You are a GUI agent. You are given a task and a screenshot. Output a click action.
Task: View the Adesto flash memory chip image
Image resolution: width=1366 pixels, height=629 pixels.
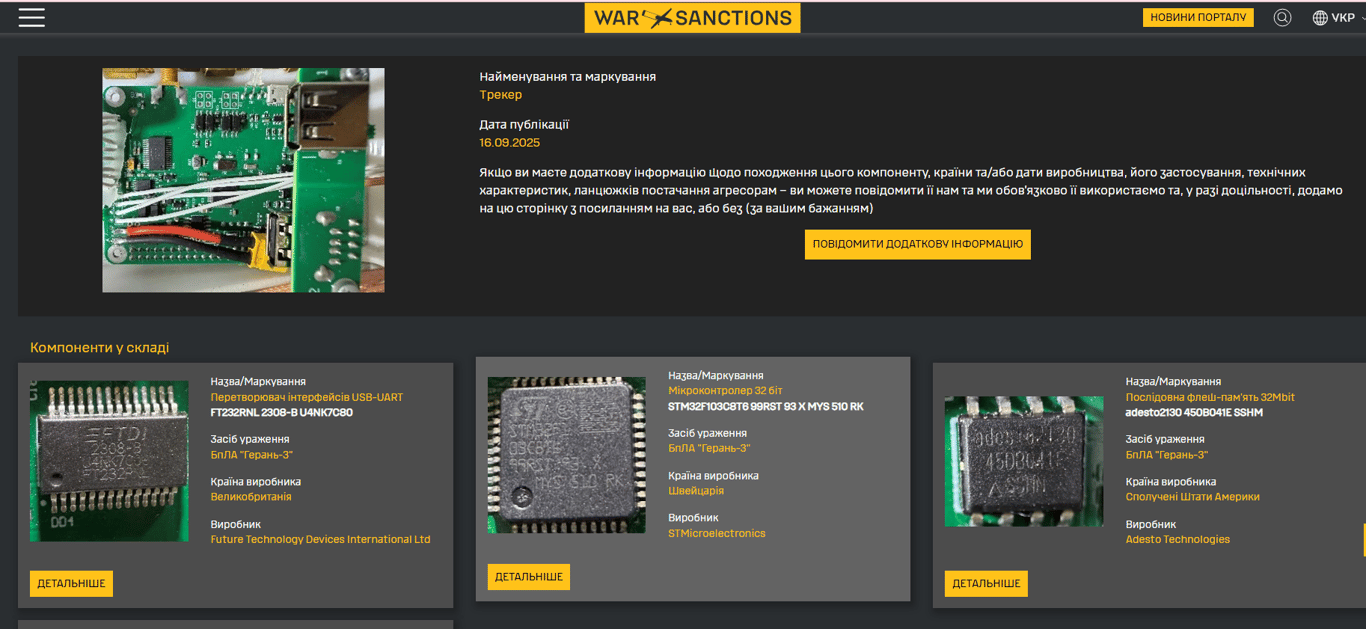click(1024, 461)
